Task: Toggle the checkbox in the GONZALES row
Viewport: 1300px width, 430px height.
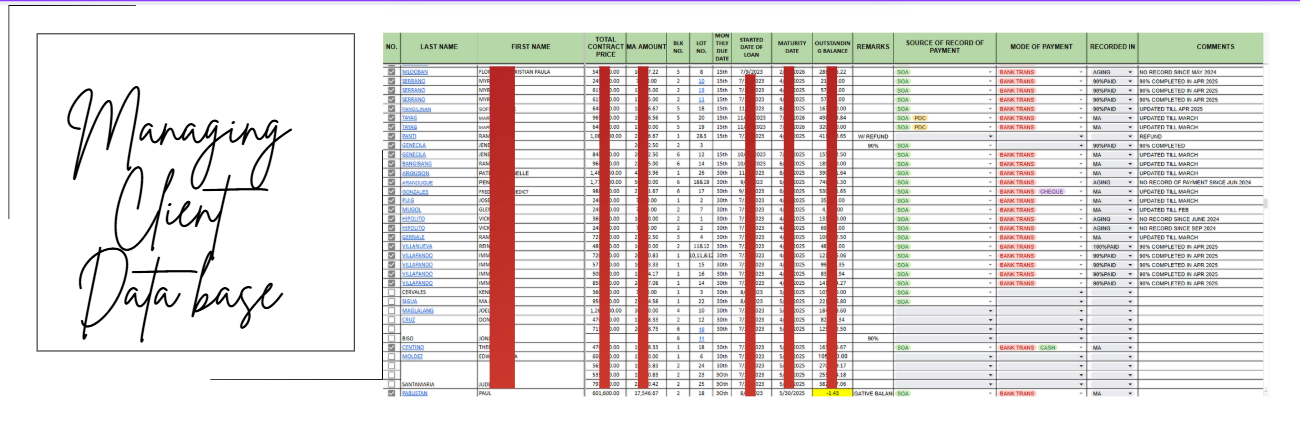Action: click(392, 191)
